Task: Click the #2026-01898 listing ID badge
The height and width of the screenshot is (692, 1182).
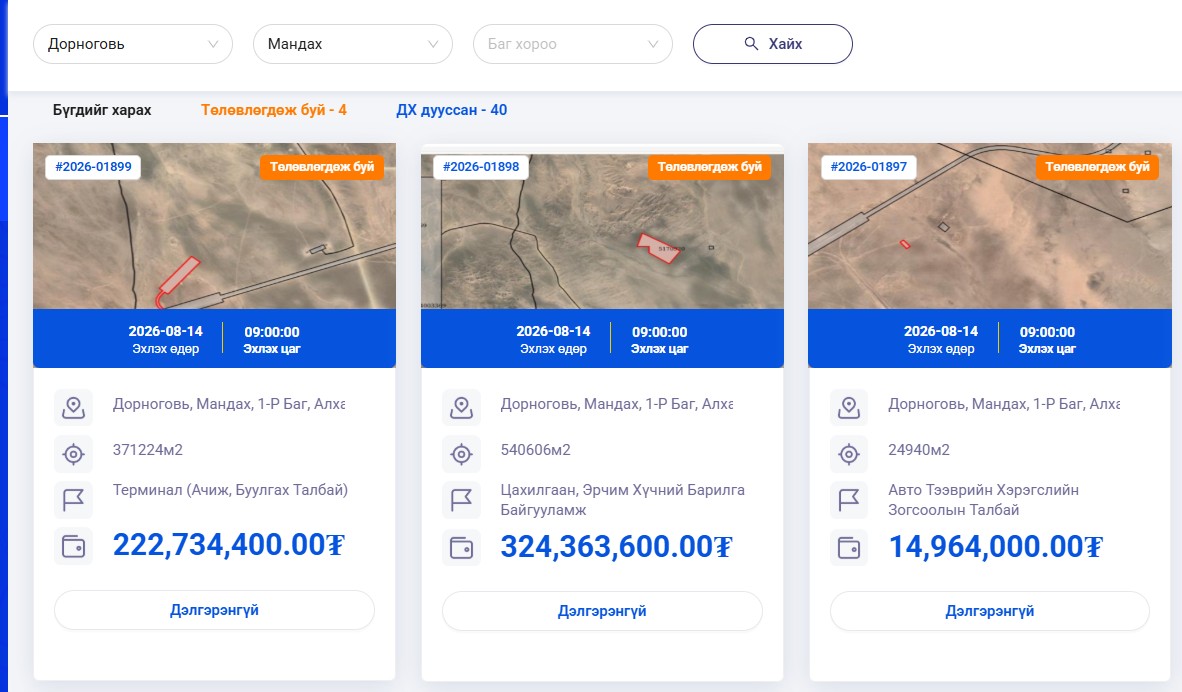Action: [x=481, y=167]
